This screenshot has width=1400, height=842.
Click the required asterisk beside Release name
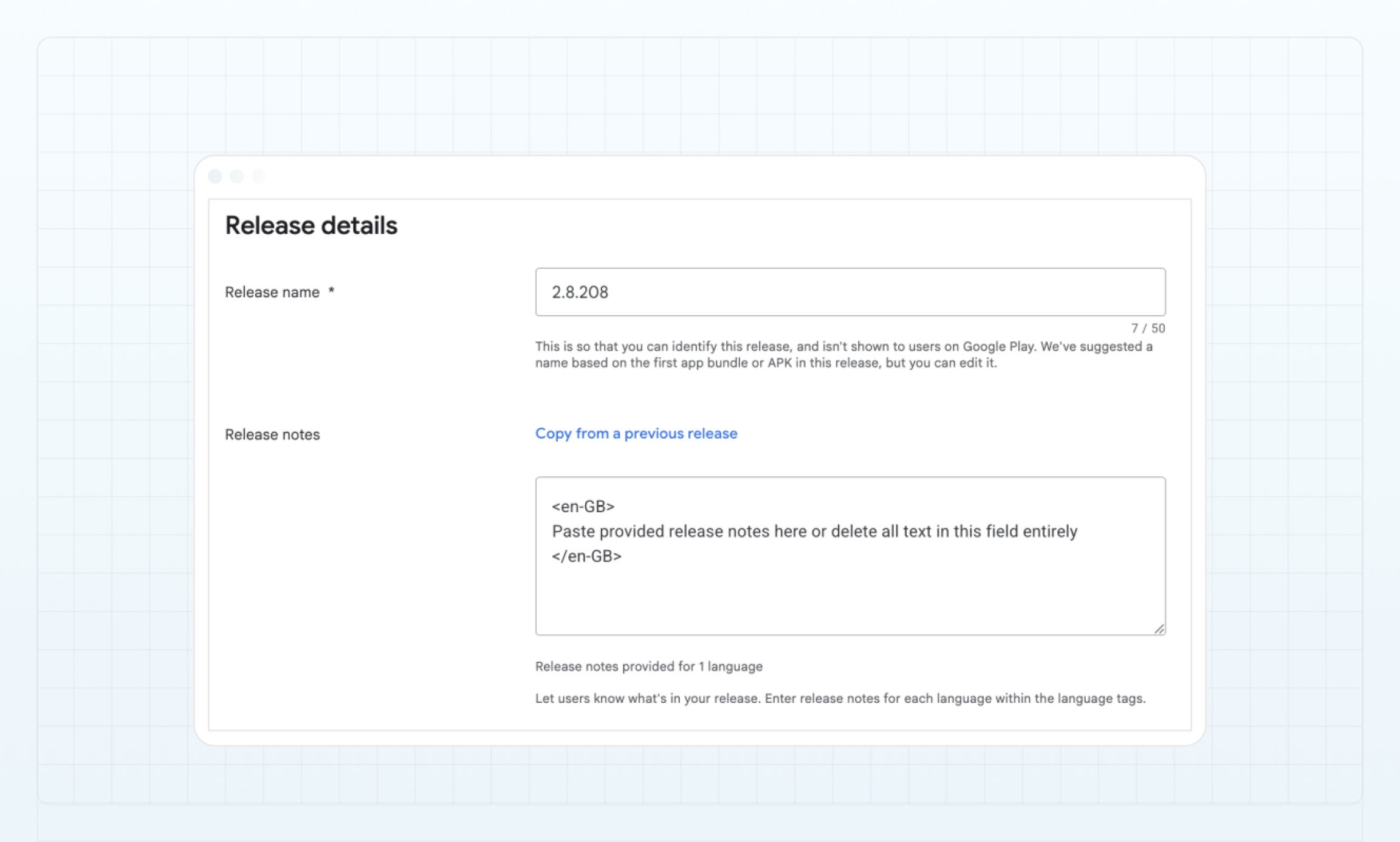tap(331, 291)
